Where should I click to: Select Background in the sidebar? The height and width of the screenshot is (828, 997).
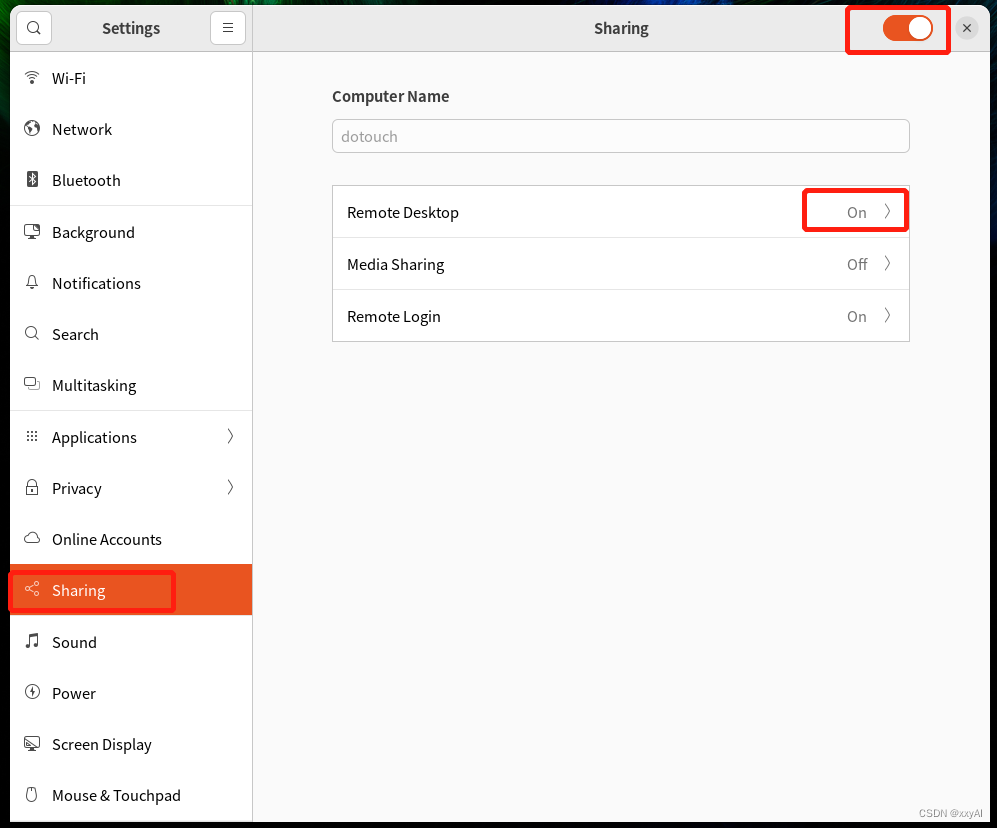pyautogui.click(x=131, y=232)
